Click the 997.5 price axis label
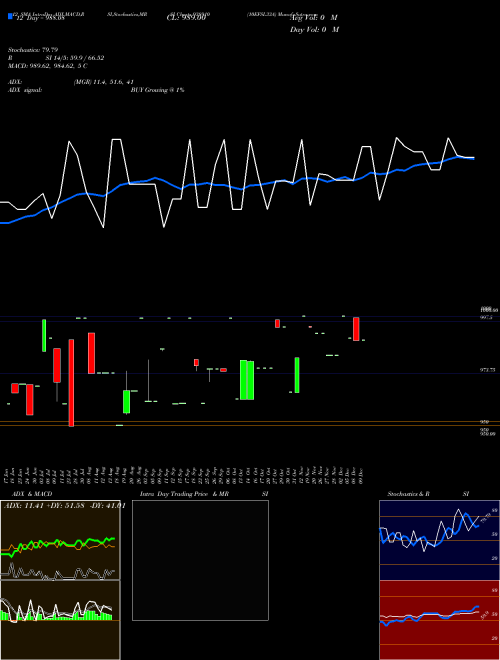 tap(486, 317)
